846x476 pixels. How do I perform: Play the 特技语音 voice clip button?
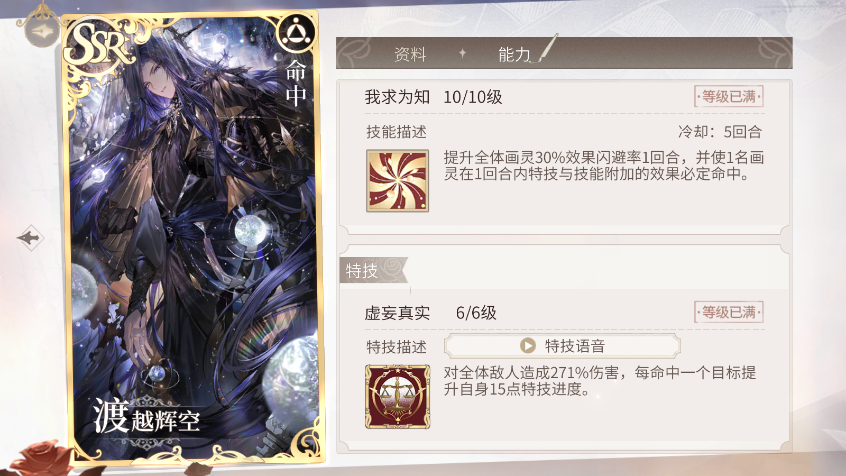[562, 345]
